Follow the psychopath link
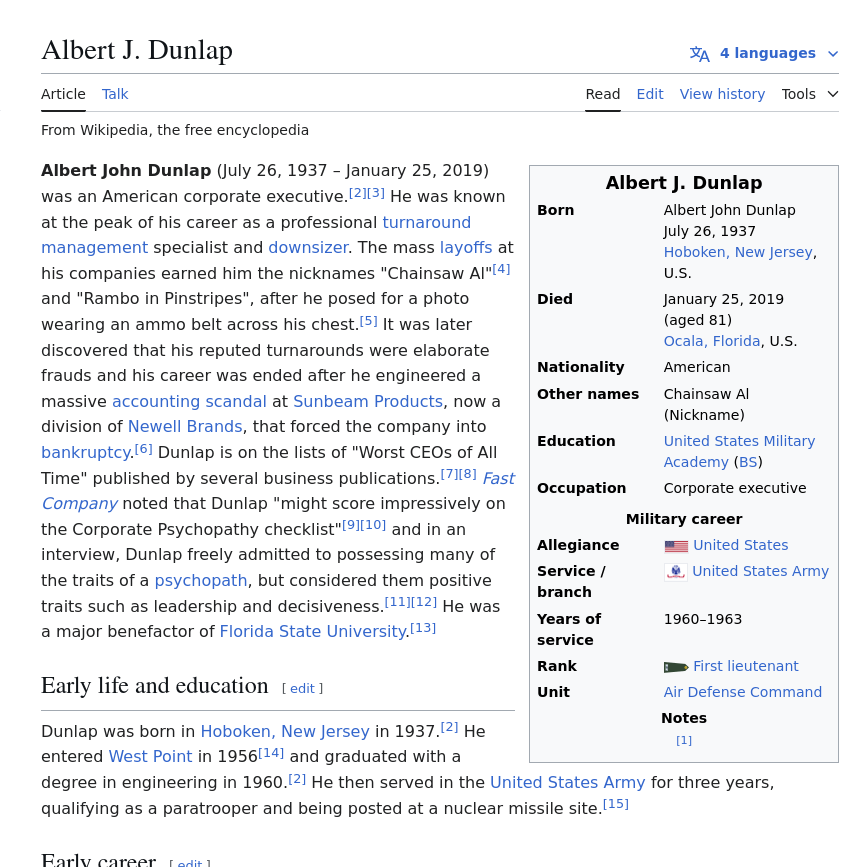The image size is (868, 867). tap(201, 580)
